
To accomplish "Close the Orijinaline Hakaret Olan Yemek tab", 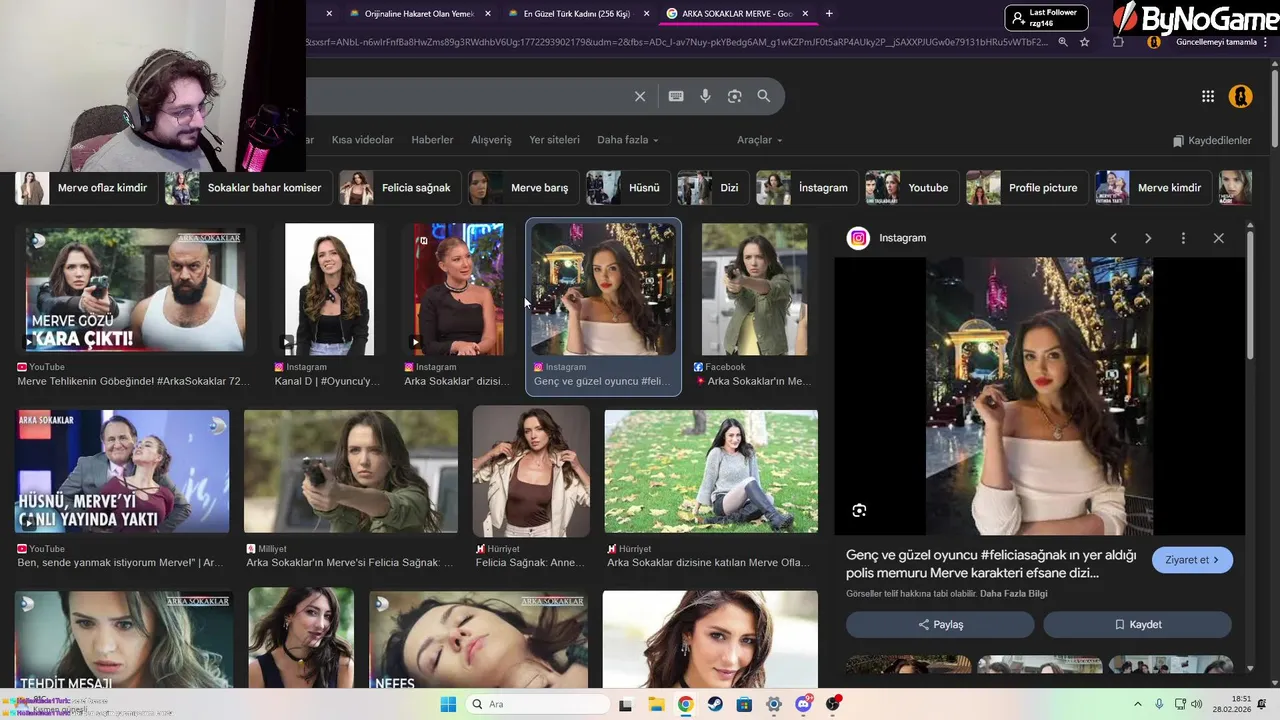I will tap(488, 13).
